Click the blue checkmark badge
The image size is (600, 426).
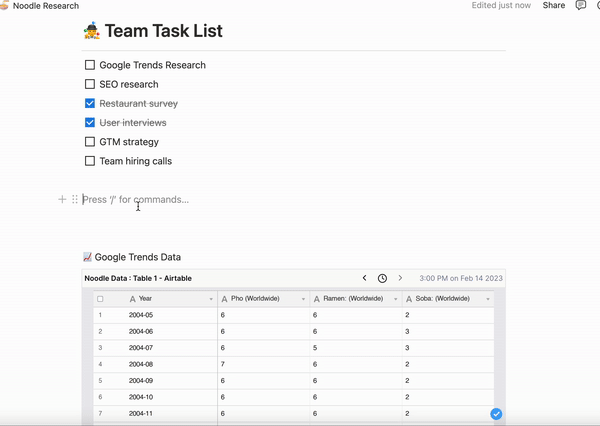[x=496, y=414]
